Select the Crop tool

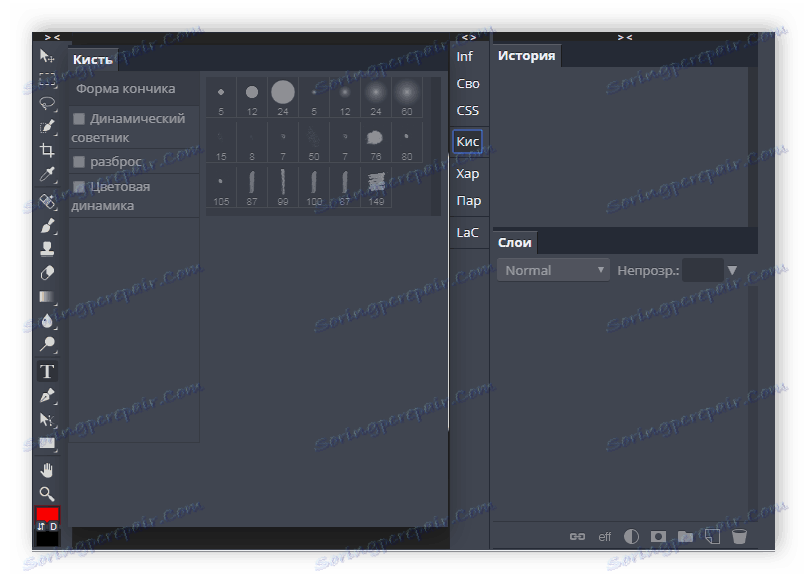click(x=47, y=150)
